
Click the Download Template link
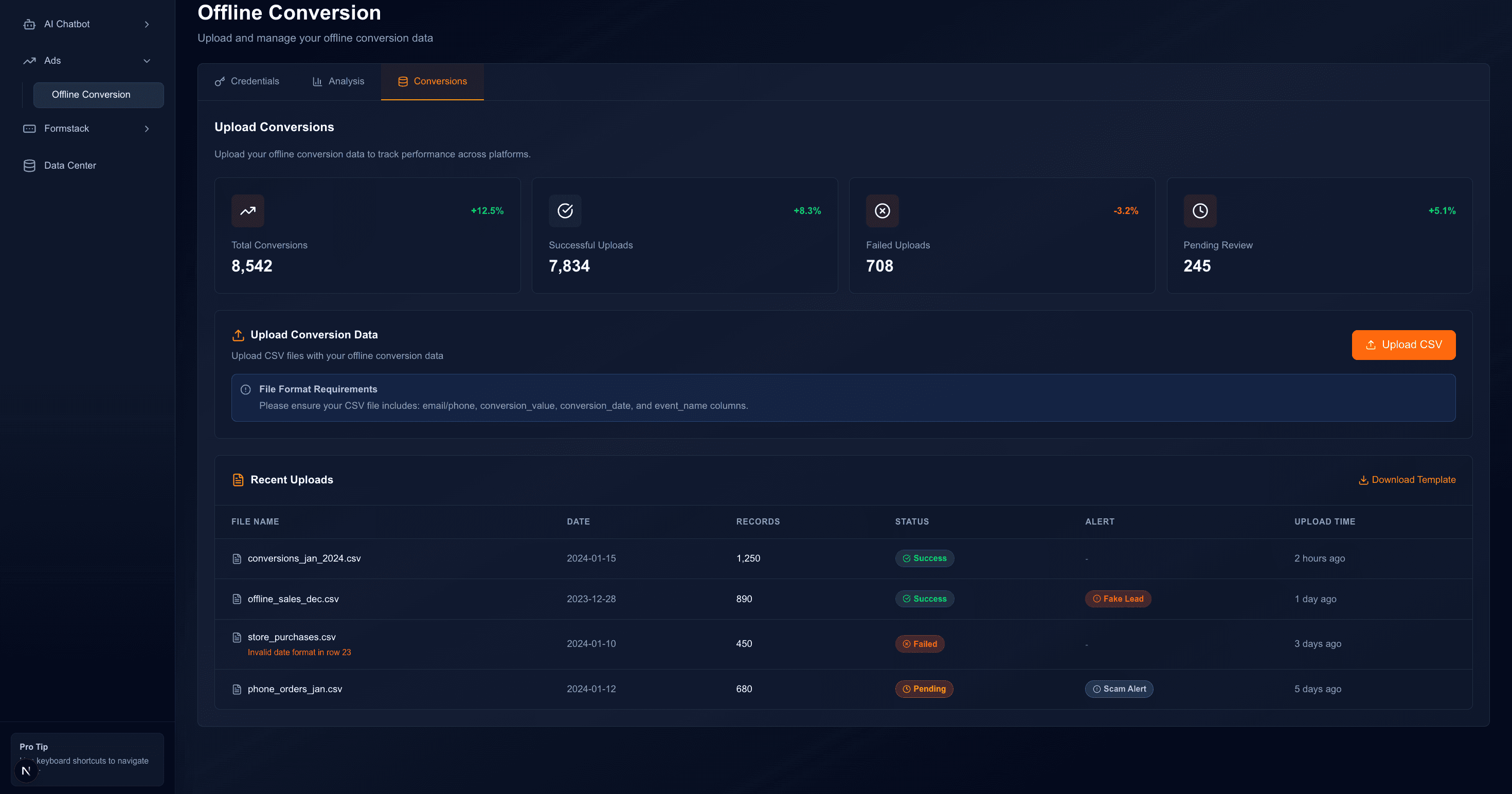pyautogui.click(x=1407, y=479)
